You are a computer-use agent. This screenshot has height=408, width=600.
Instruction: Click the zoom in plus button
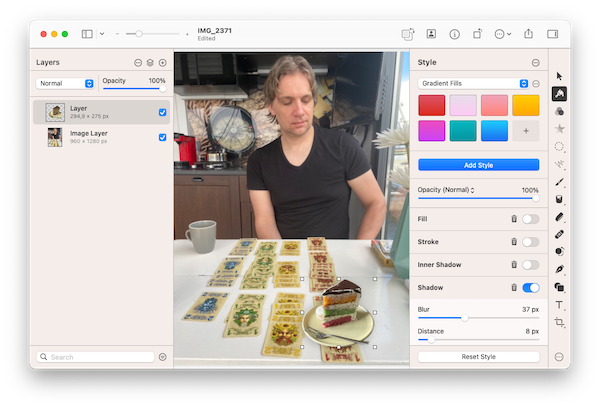click(x=187, y=34)
